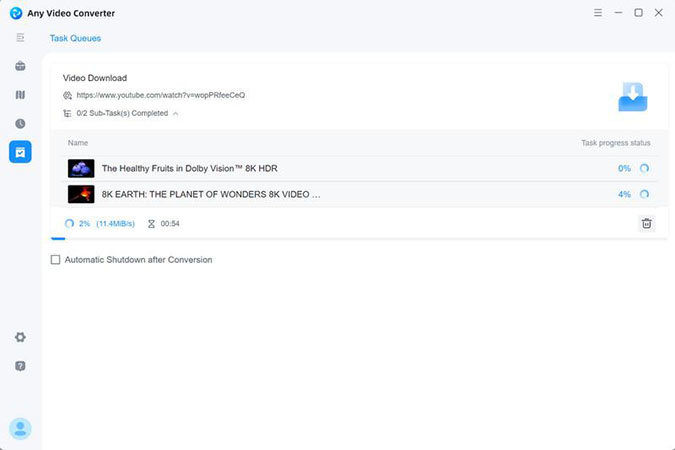Click overall progress spinner near 2%

click(x=69, y=223)
